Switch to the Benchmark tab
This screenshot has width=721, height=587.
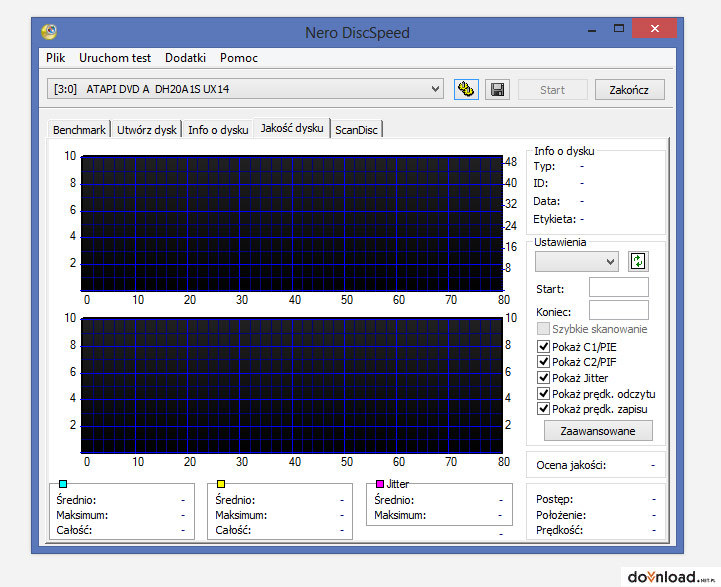[79, 130]
